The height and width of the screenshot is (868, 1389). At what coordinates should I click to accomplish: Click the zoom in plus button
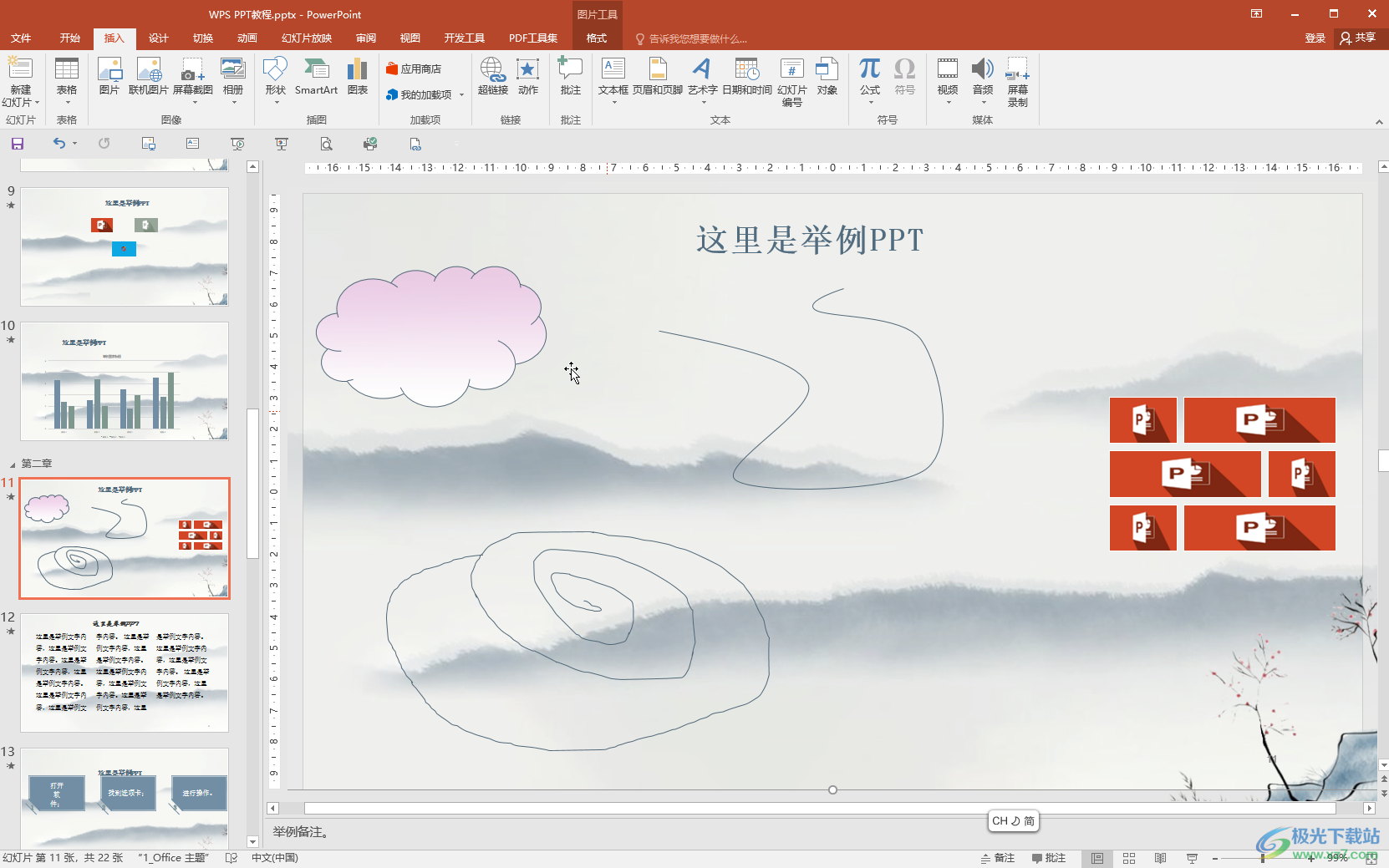(1312, 858)
